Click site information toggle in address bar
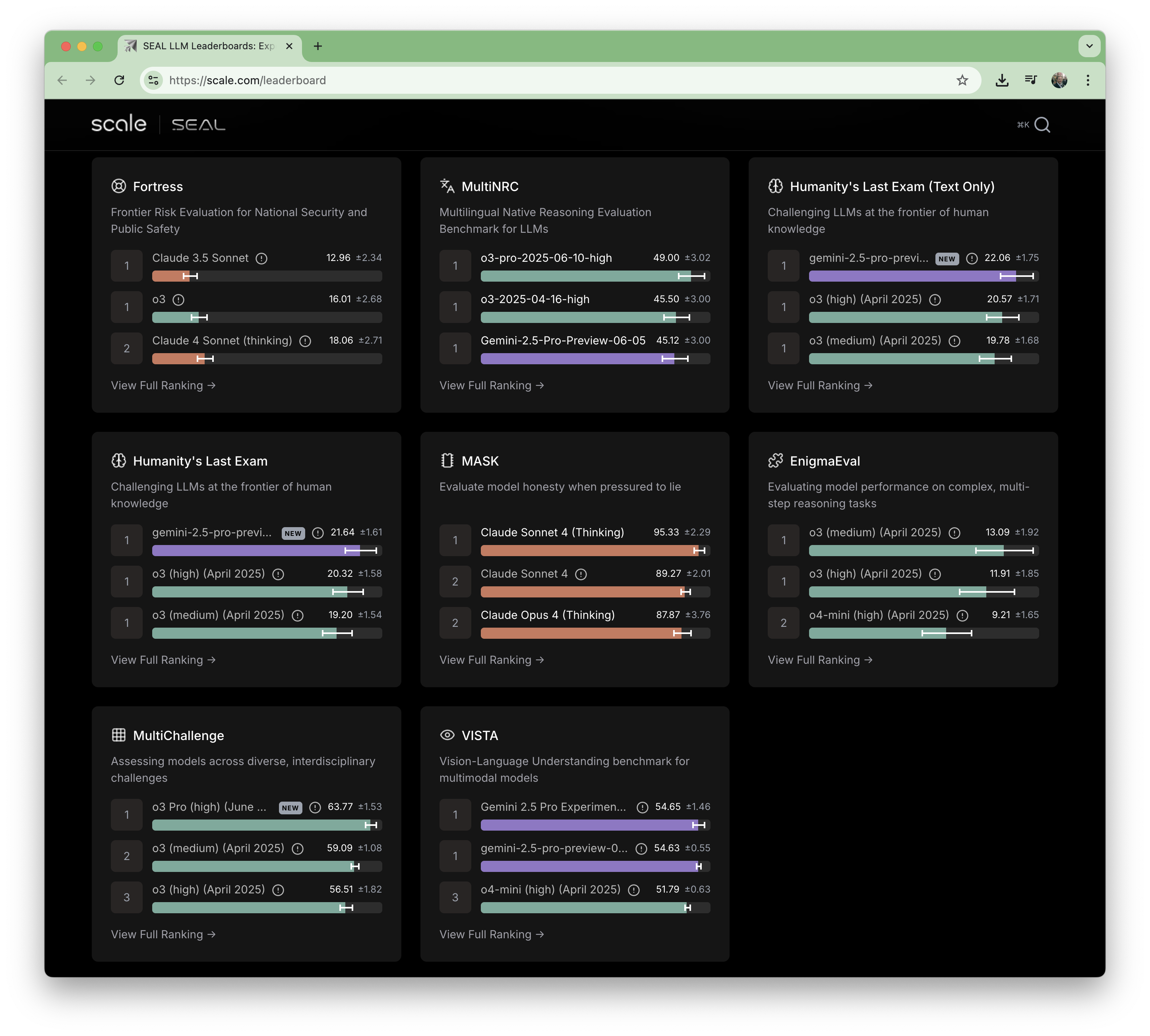Image resolution: width=1150 pixels, height=1036 pixels. pyautogui.click(x=153, y=80)
